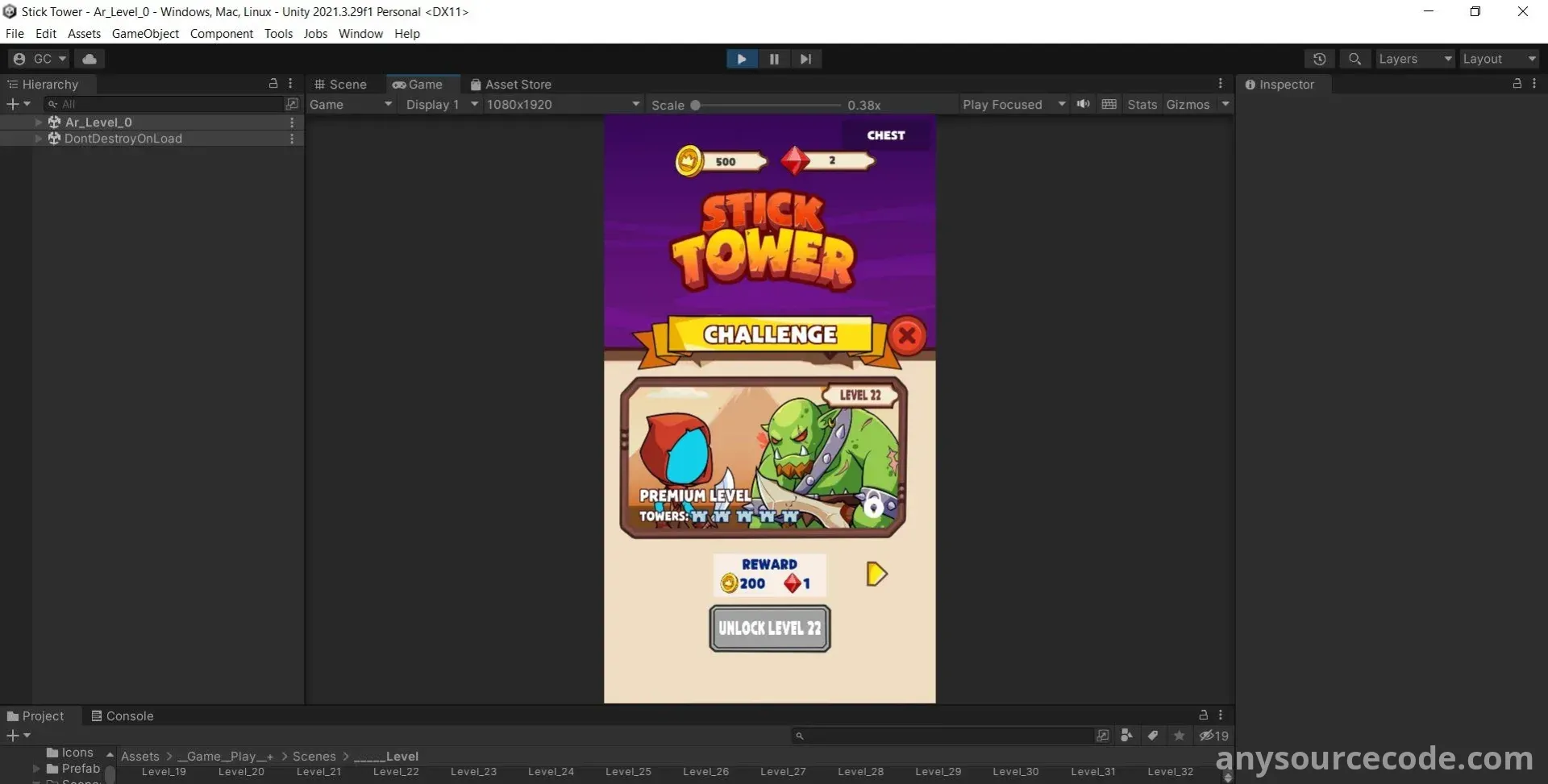Toggle the Stats overlay
The width and height of the screenshot is (1548, 784).
1142,105
